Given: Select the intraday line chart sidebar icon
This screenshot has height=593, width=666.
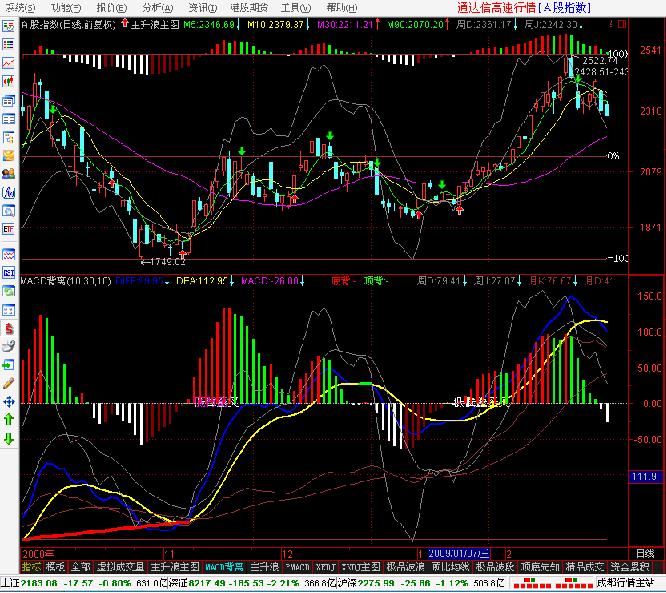Looking at the screenshot, I should click(x=8, y=63).
